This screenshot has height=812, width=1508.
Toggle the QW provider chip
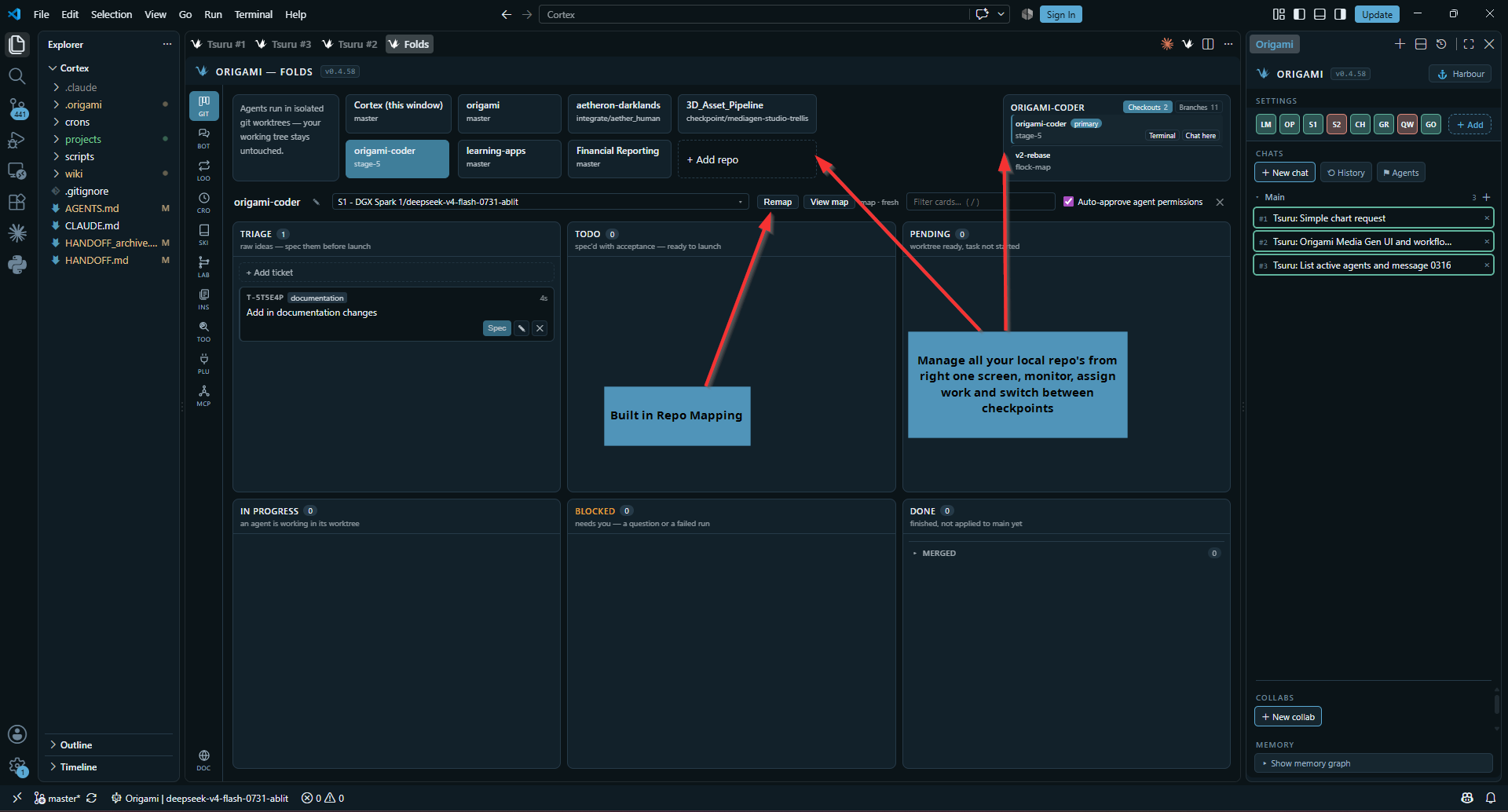pyautogui.click(x=1407, y=124)
